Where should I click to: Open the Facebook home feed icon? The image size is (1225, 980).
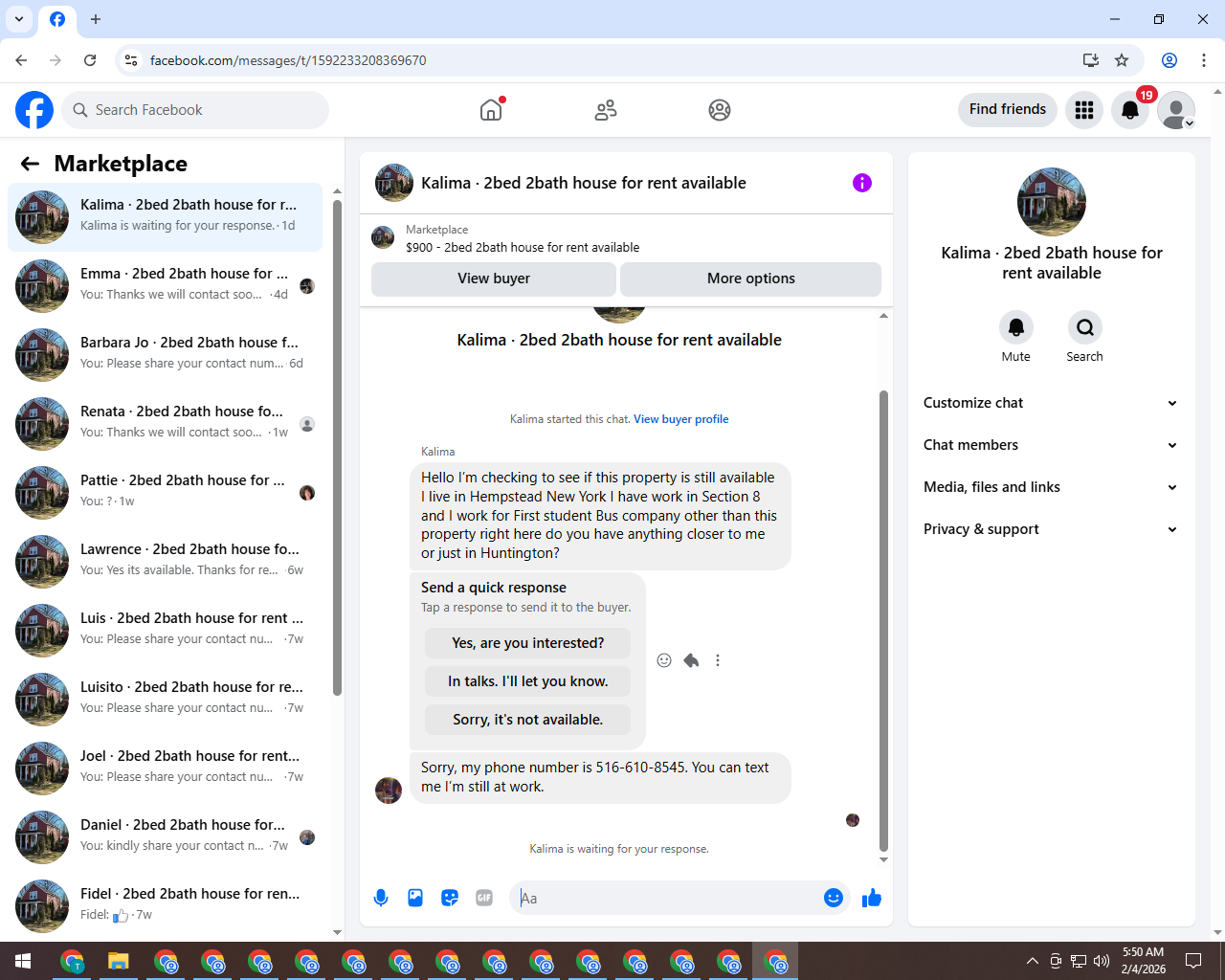tap(491, 110)
